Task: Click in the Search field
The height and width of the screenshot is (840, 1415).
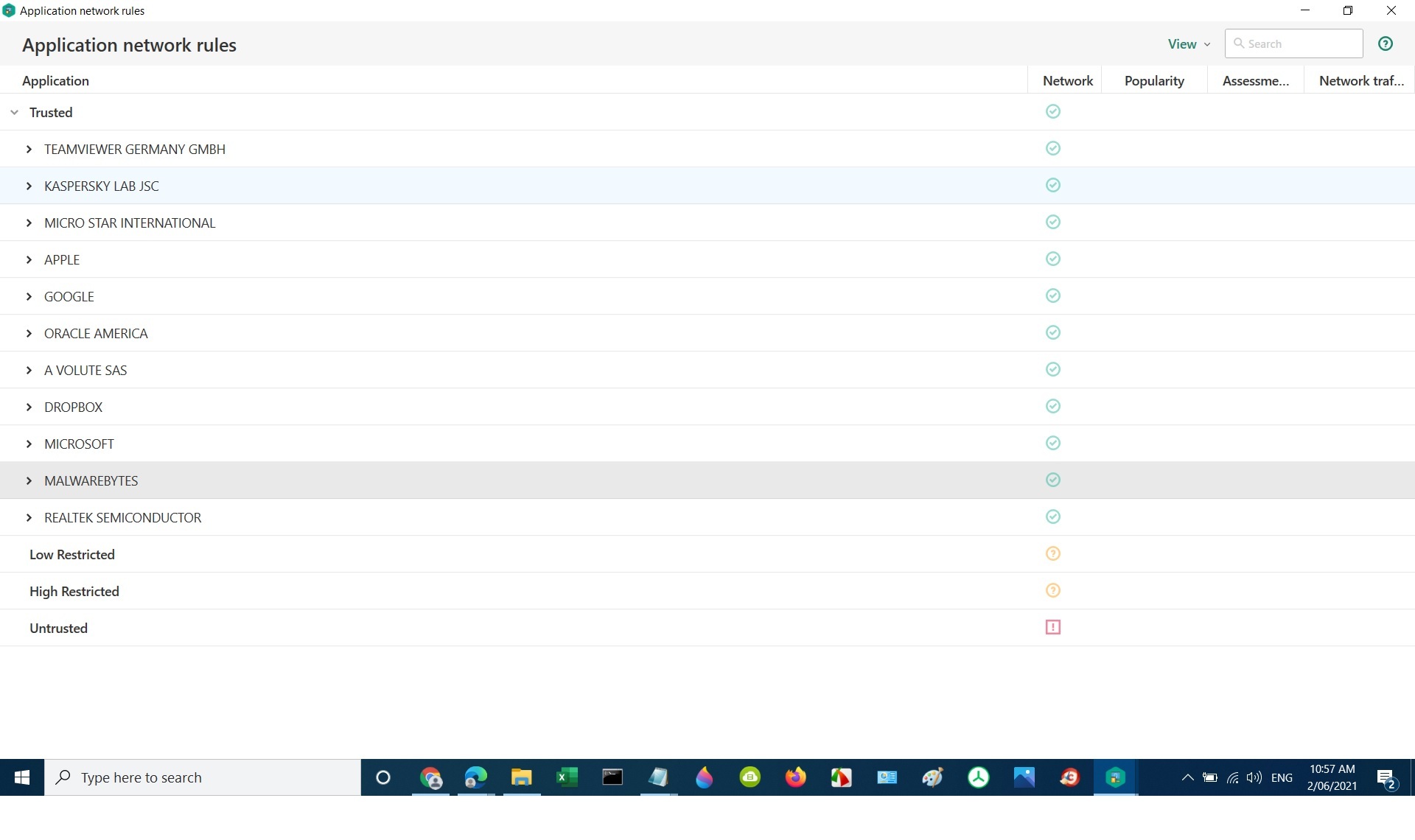Action: pos(1293,43)
